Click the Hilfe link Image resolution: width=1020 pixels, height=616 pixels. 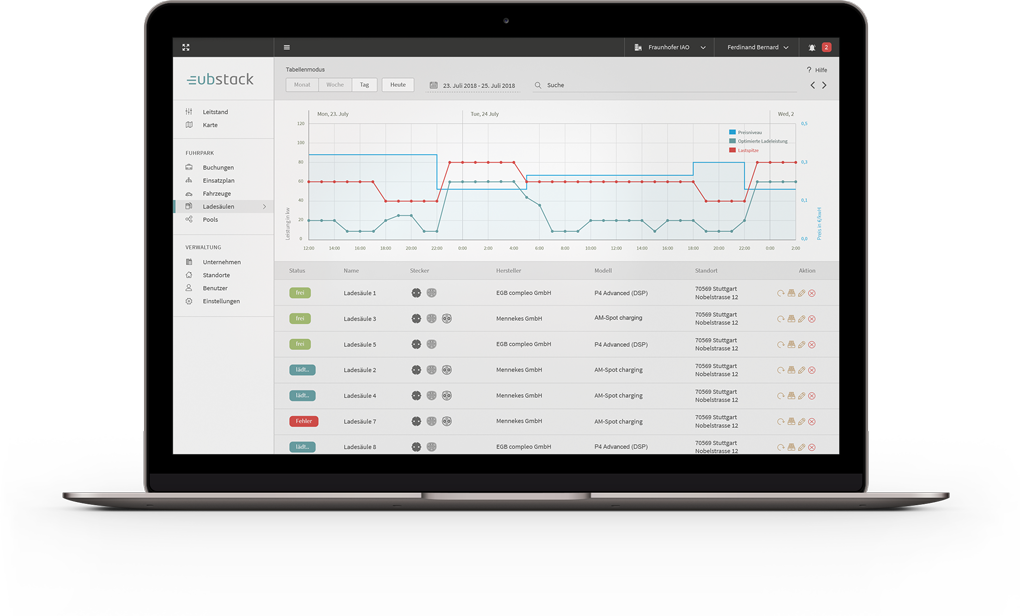tap(821, 70)
